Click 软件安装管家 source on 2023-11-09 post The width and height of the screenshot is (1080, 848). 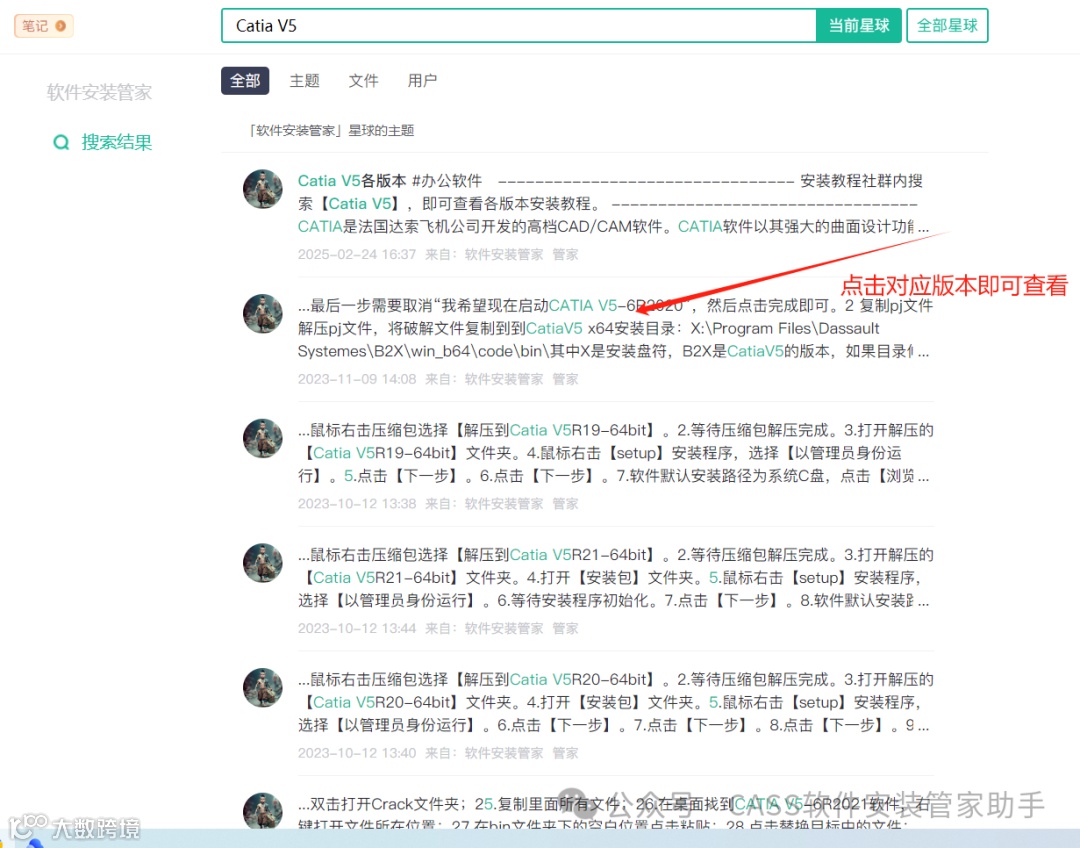(x=503, y=380)
